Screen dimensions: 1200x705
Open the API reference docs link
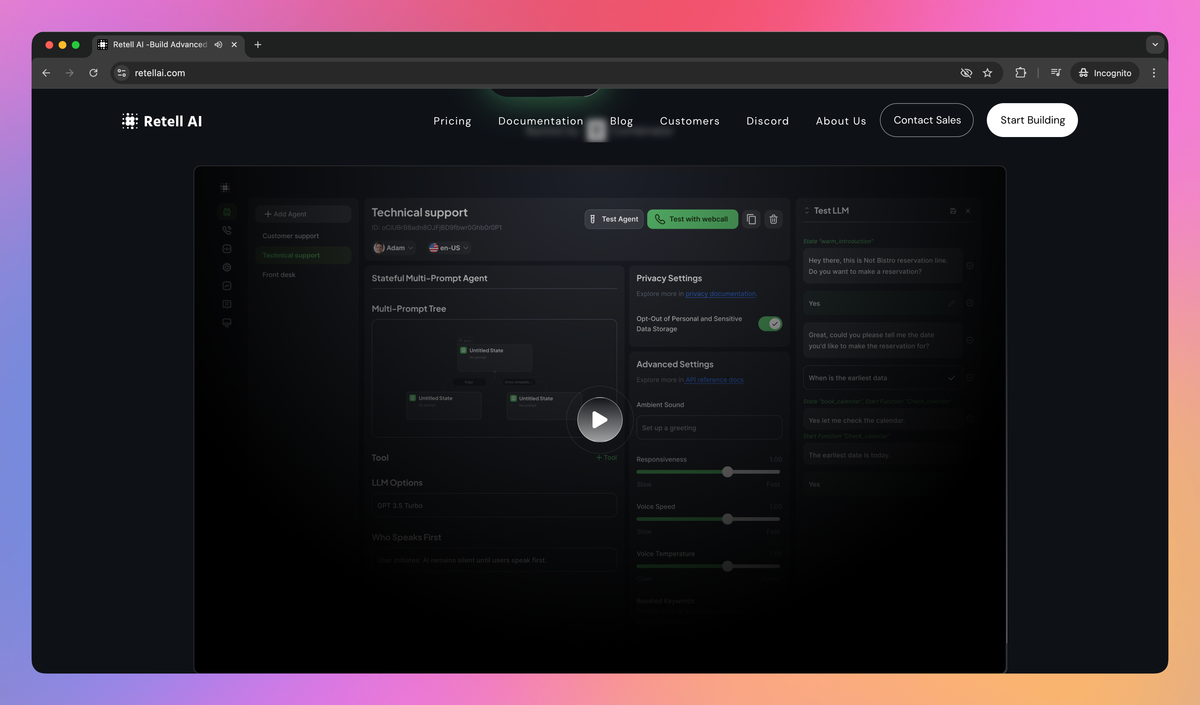click(x=714, y=380)
